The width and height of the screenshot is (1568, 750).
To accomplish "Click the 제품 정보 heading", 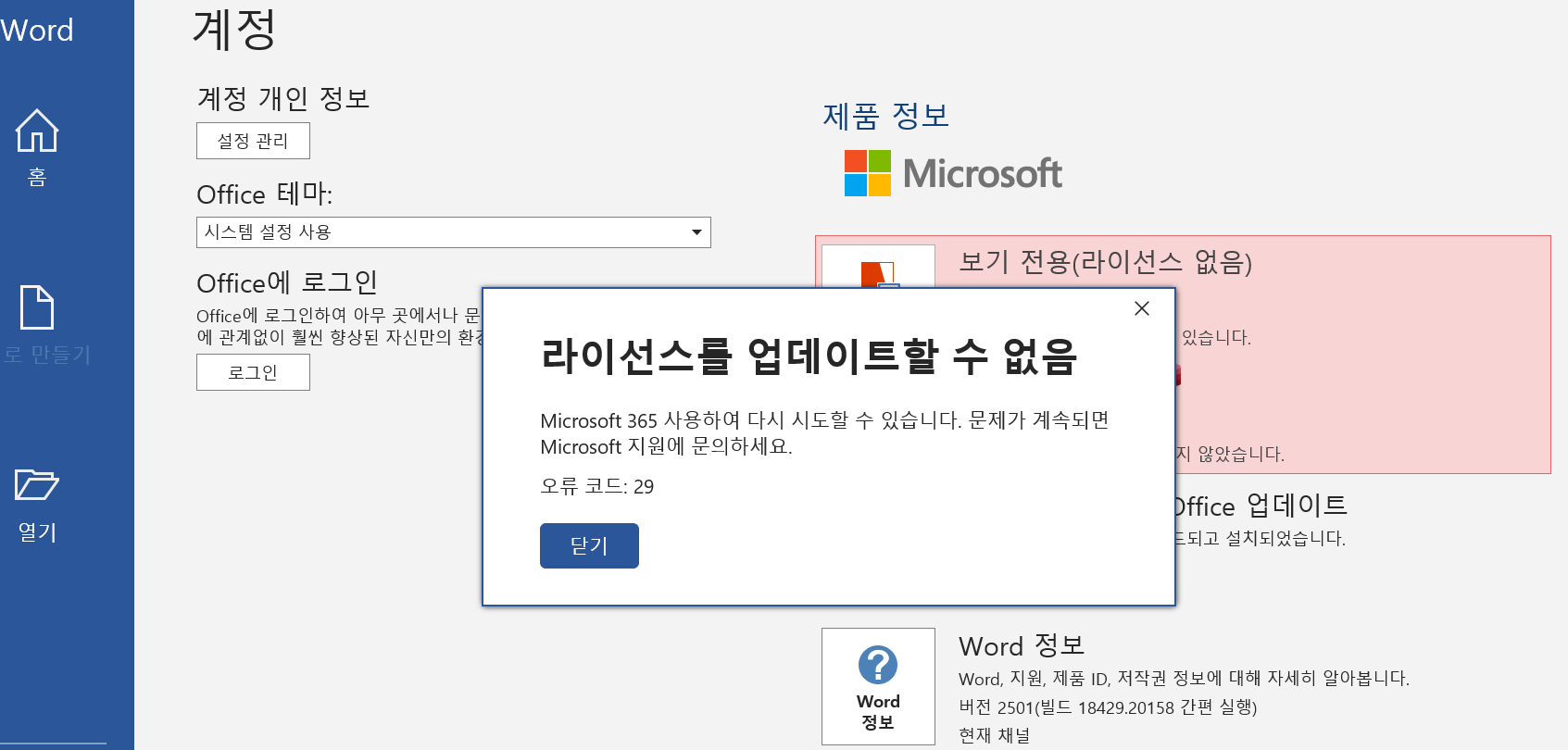I will 886,116.
